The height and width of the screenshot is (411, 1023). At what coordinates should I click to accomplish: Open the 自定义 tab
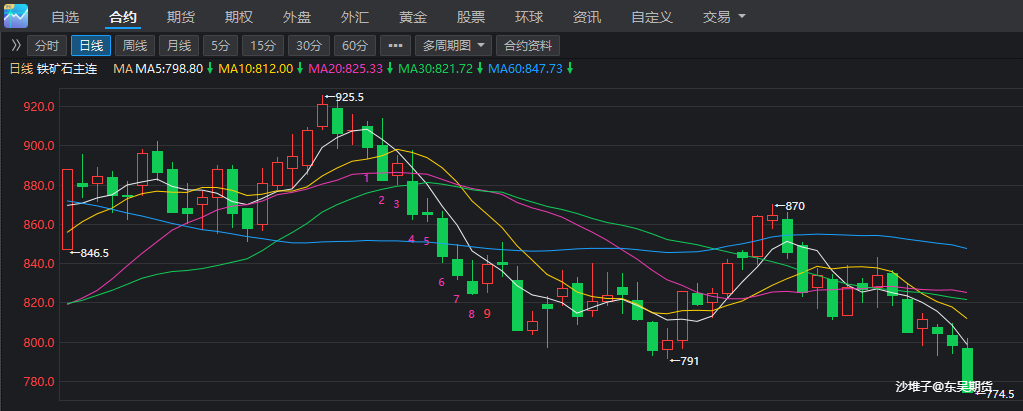point(652,17)
